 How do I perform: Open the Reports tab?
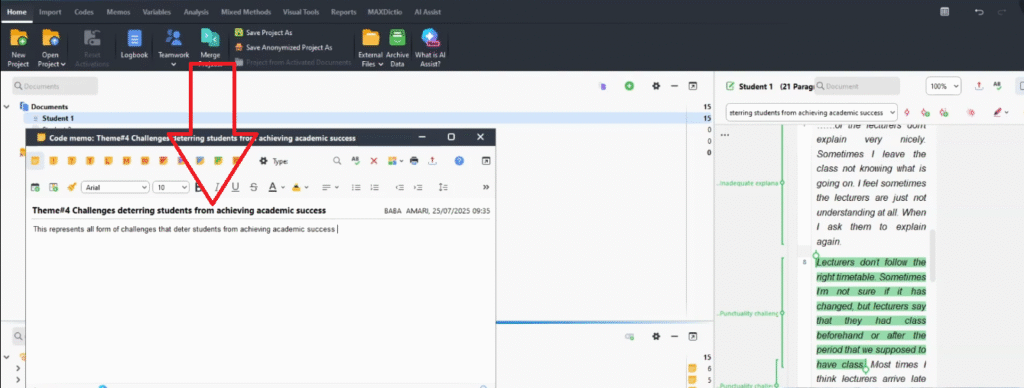(344, 12)
